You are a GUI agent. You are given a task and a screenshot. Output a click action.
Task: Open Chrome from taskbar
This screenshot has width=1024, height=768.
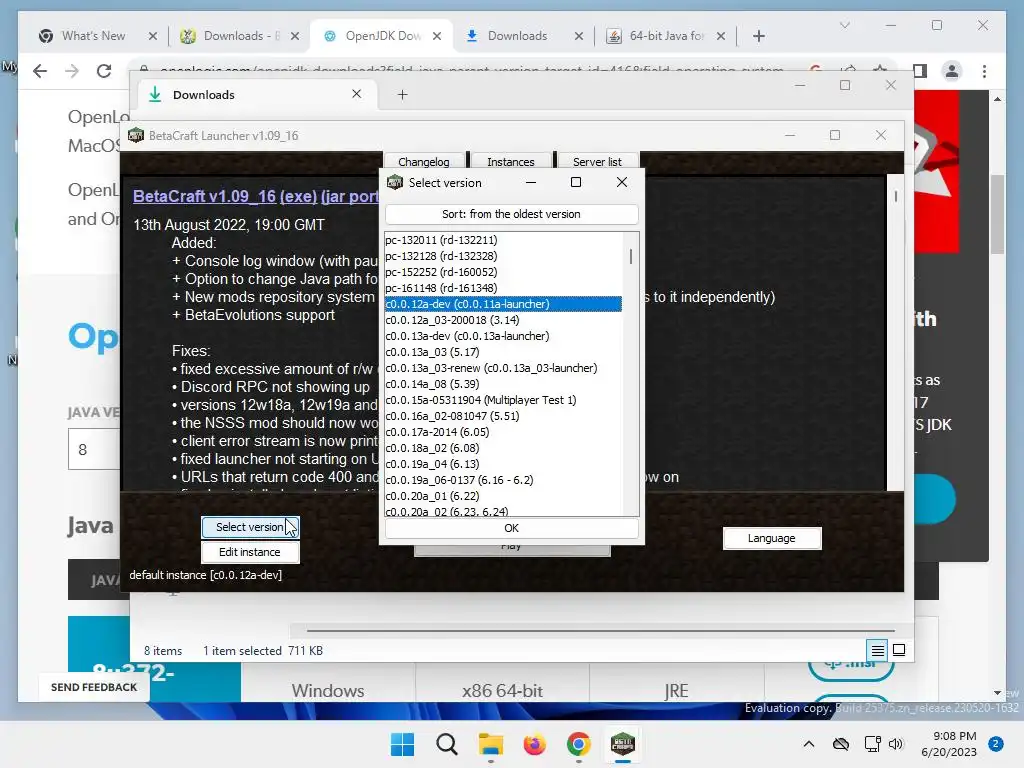point(579,744)
